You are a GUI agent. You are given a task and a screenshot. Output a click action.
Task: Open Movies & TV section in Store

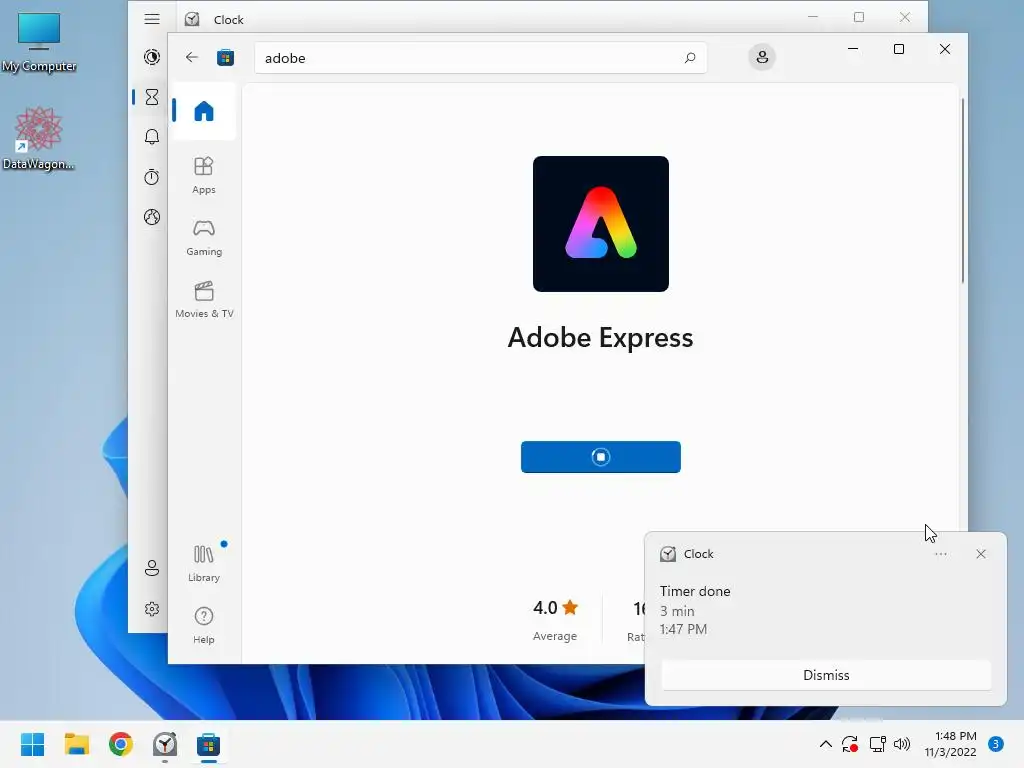[x=204, y=300]
